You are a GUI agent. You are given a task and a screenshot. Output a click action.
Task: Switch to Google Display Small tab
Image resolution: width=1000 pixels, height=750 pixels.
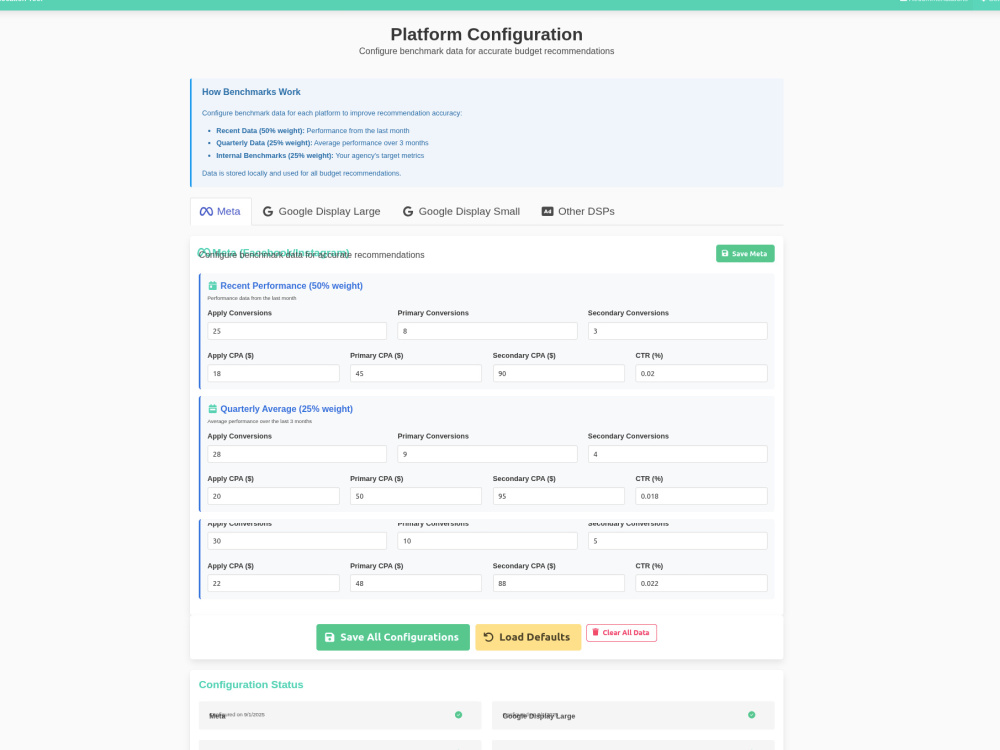coord(461,212)
